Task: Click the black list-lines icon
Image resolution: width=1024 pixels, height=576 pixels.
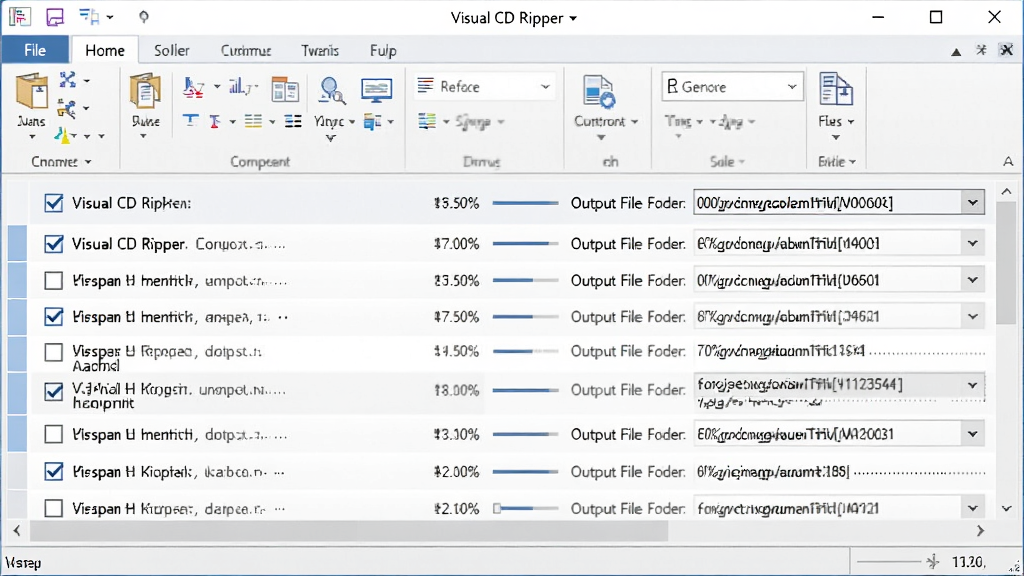Action: coord(293,121)
